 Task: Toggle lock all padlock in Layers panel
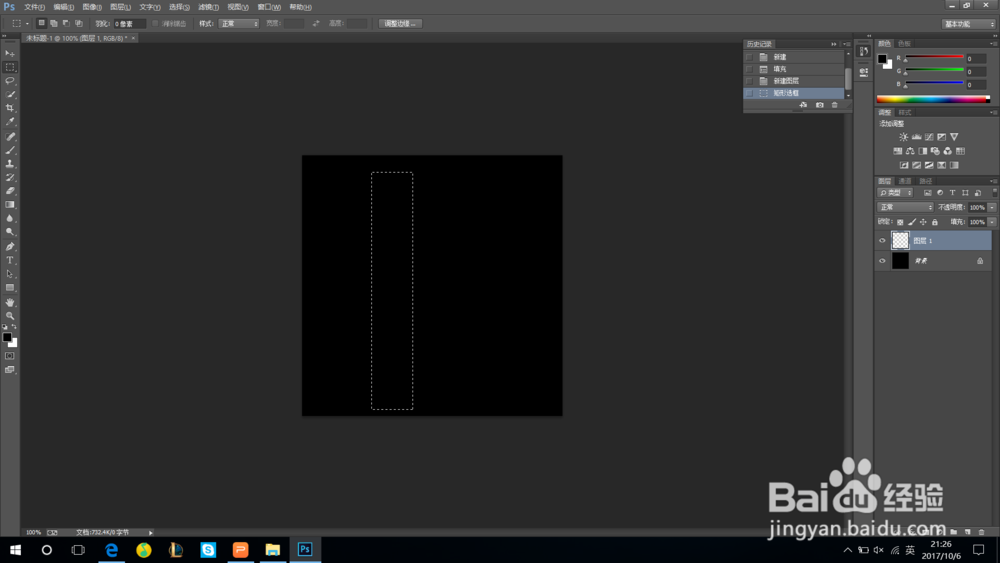coord(935,222)
